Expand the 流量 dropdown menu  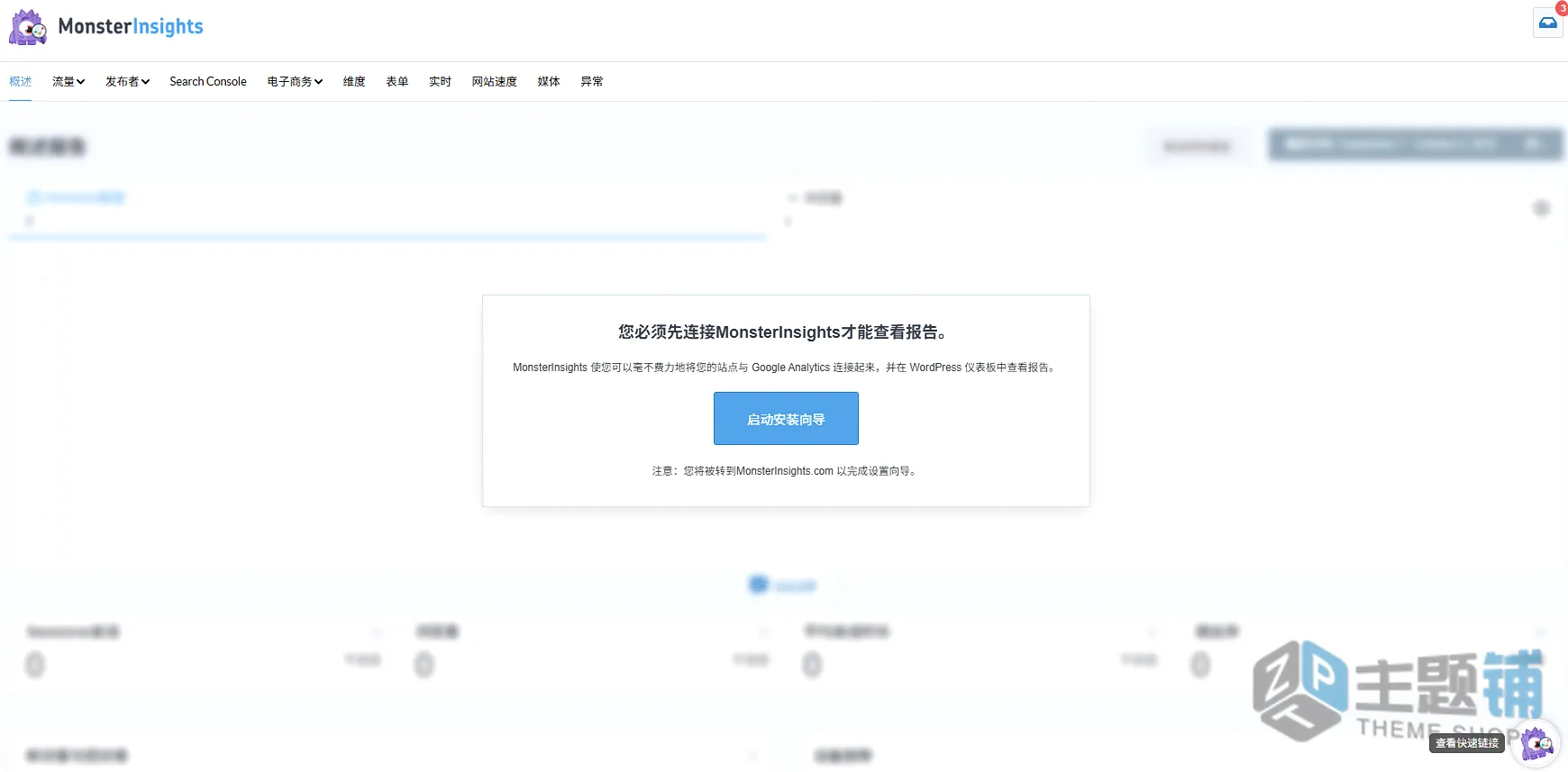coord(68,81)
